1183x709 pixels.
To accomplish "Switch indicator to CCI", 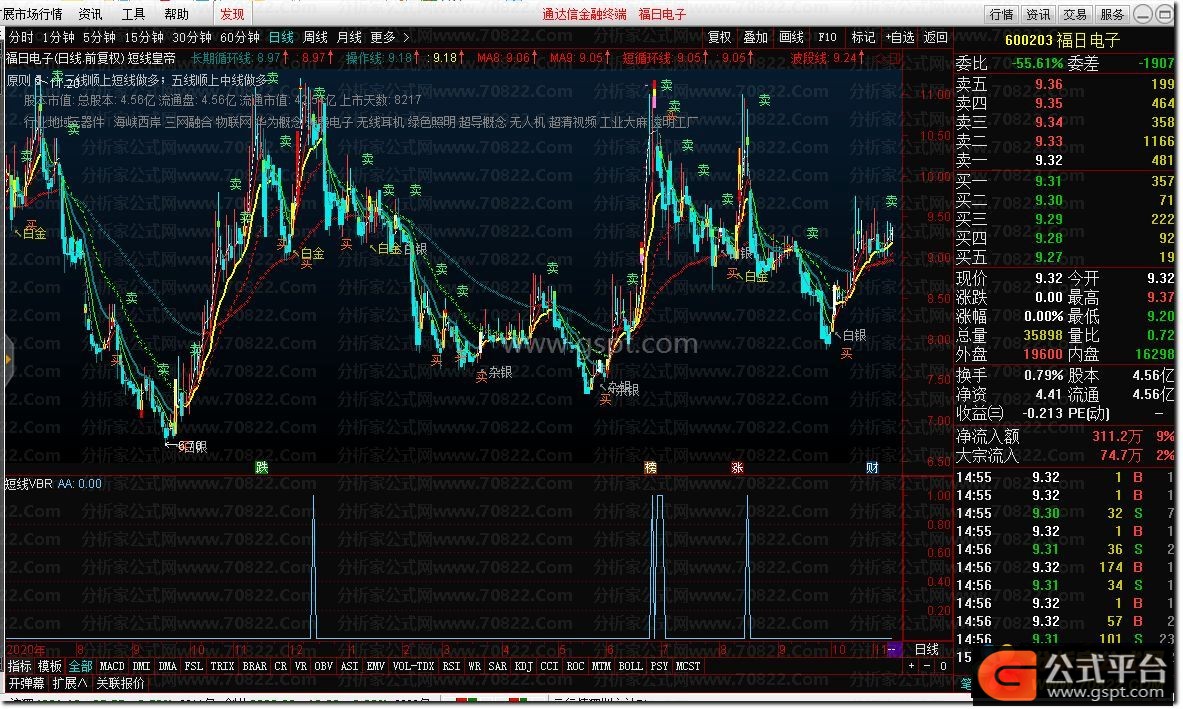I will [x=549, y=666].
